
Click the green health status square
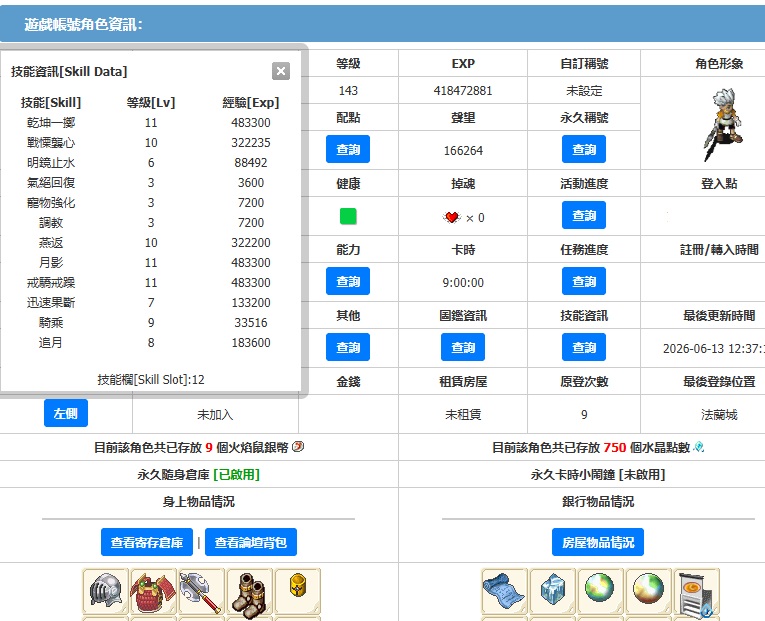(348, 216)
